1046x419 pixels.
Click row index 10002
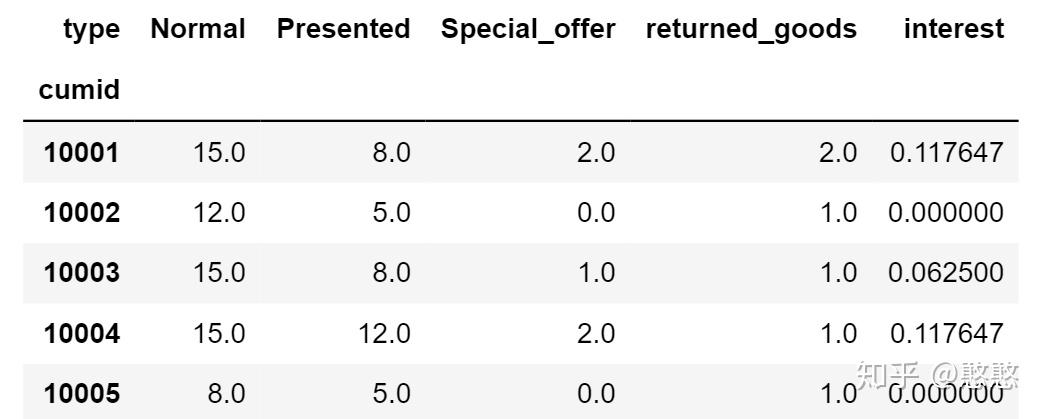tap(81, 213)
